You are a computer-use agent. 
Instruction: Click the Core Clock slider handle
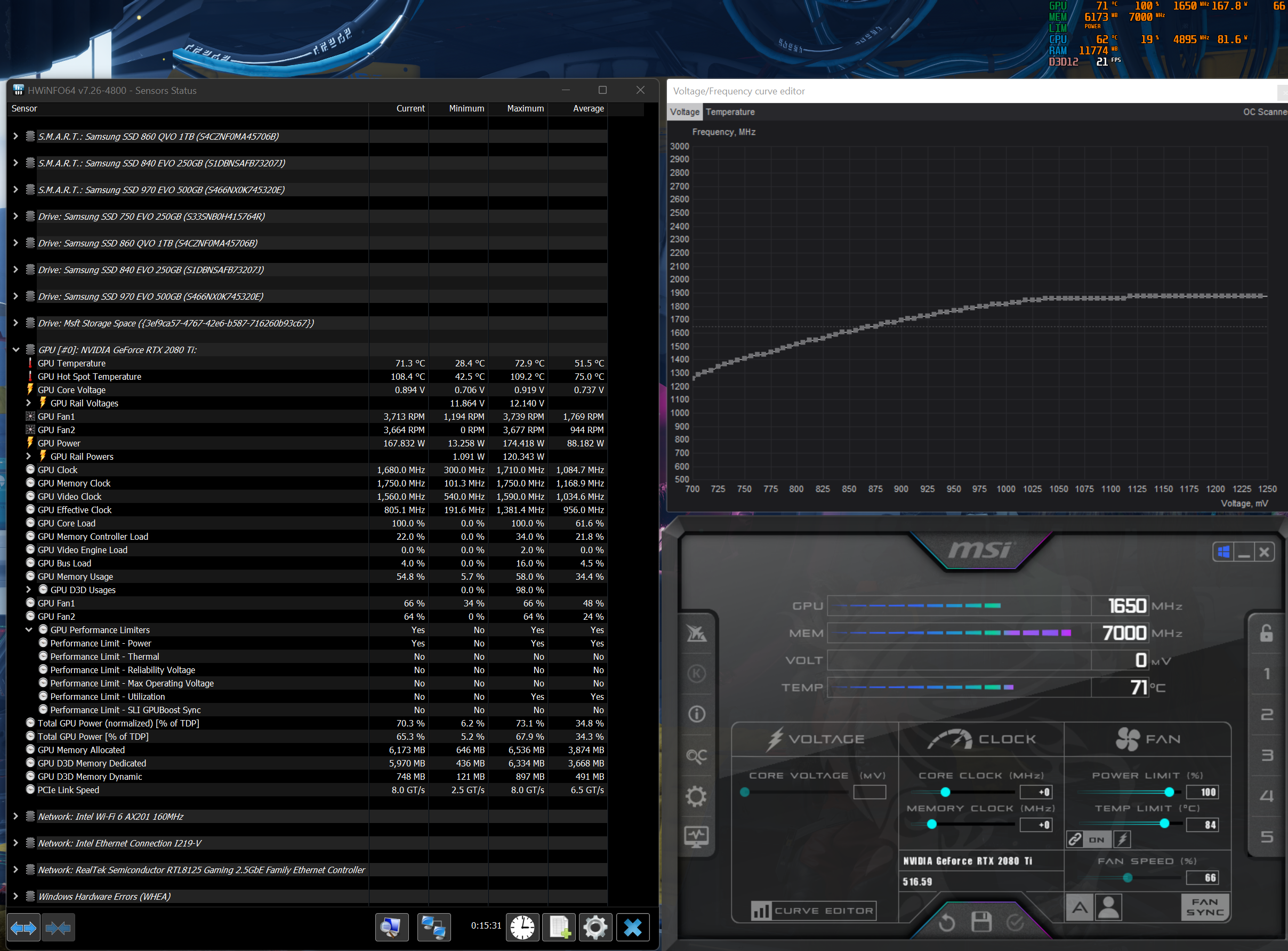(945, 792)
